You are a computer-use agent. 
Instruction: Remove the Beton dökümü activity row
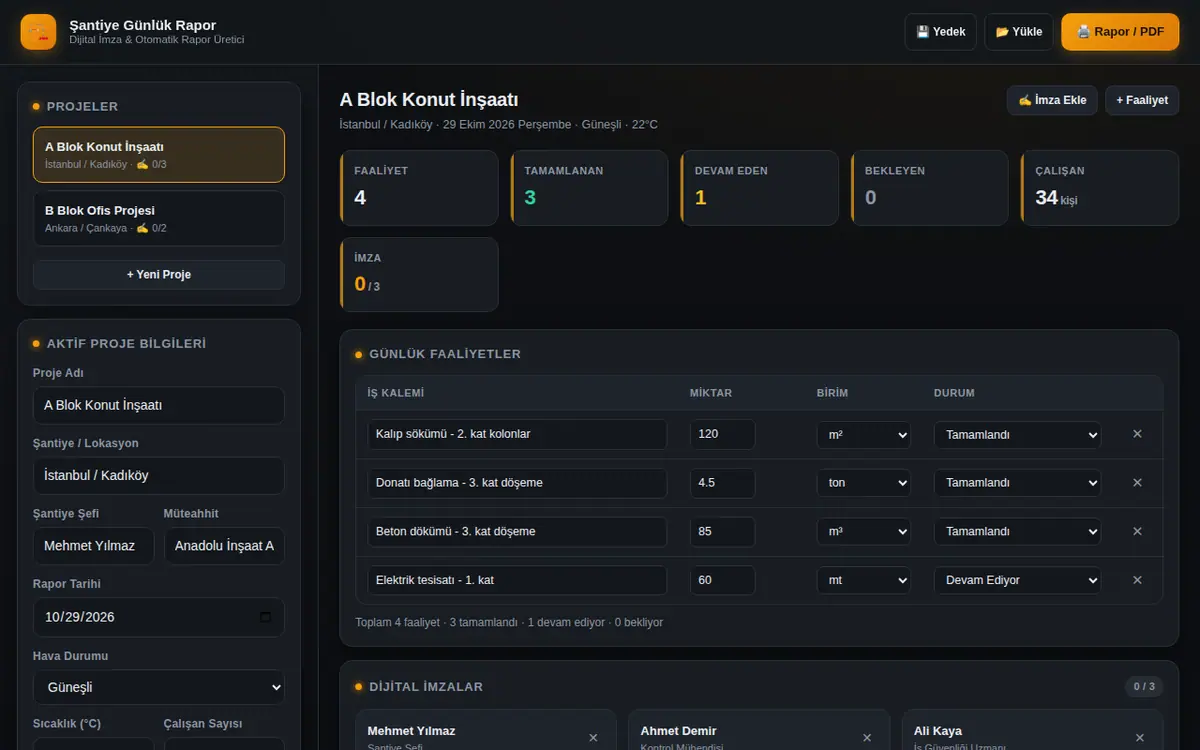point(1137,531)
